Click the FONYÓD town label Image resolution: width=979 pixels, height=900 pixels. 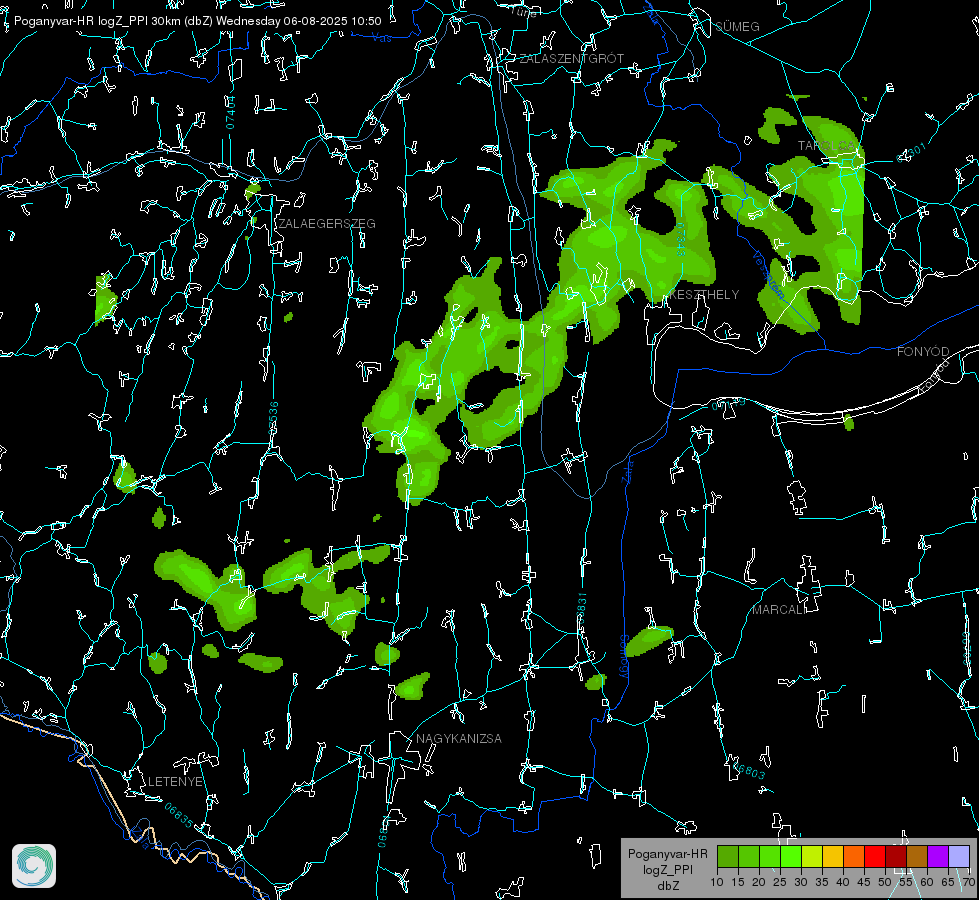pyautogui.click(x=923, y=352)
